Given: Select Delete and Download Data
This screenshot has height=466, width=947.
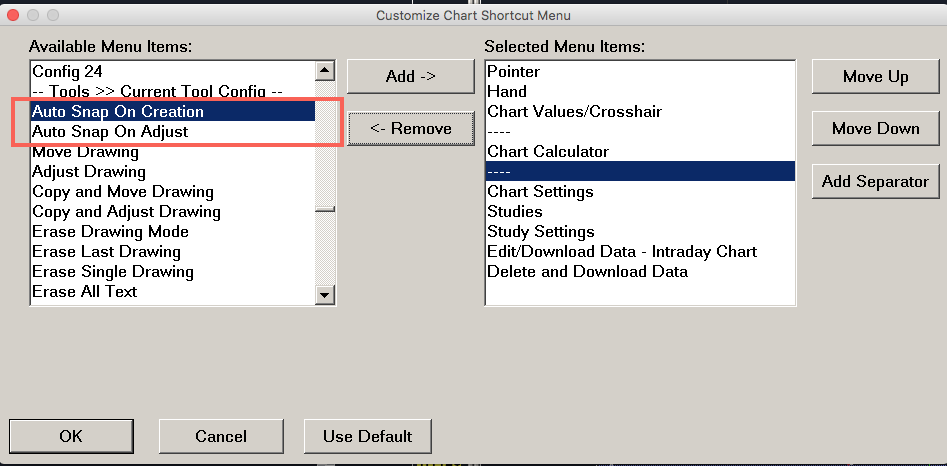Looking at the screenshot, I should click(x=640, y=271).
